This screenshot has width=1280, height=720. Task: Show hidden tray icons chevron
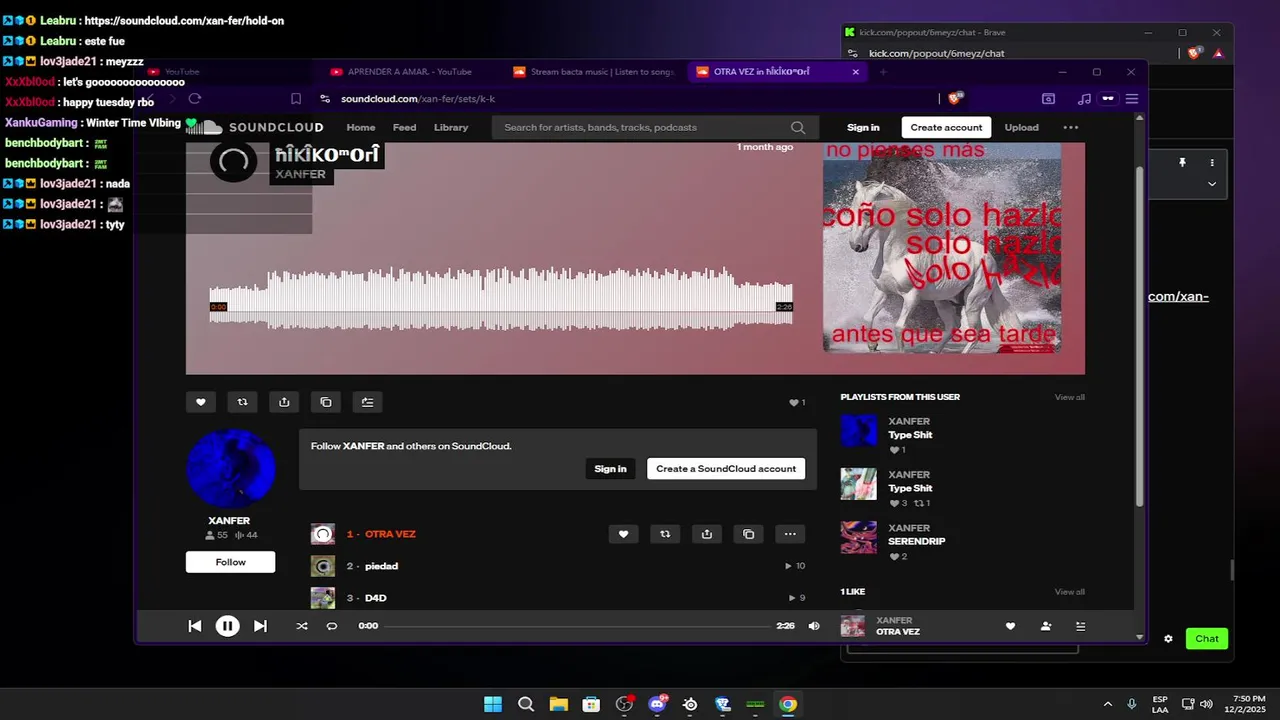pyautogui.click(x=1107, y=704)
